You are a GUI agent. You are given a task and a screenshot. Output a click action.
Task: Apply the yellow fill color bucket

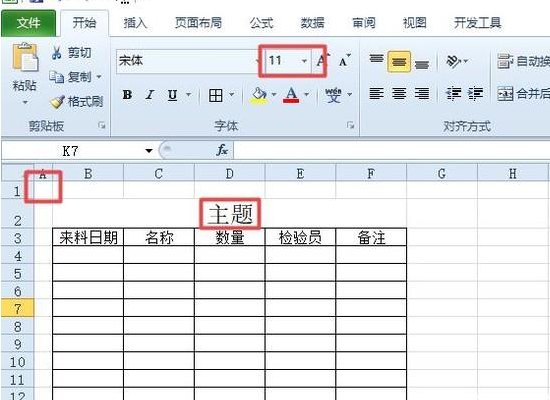259,95
